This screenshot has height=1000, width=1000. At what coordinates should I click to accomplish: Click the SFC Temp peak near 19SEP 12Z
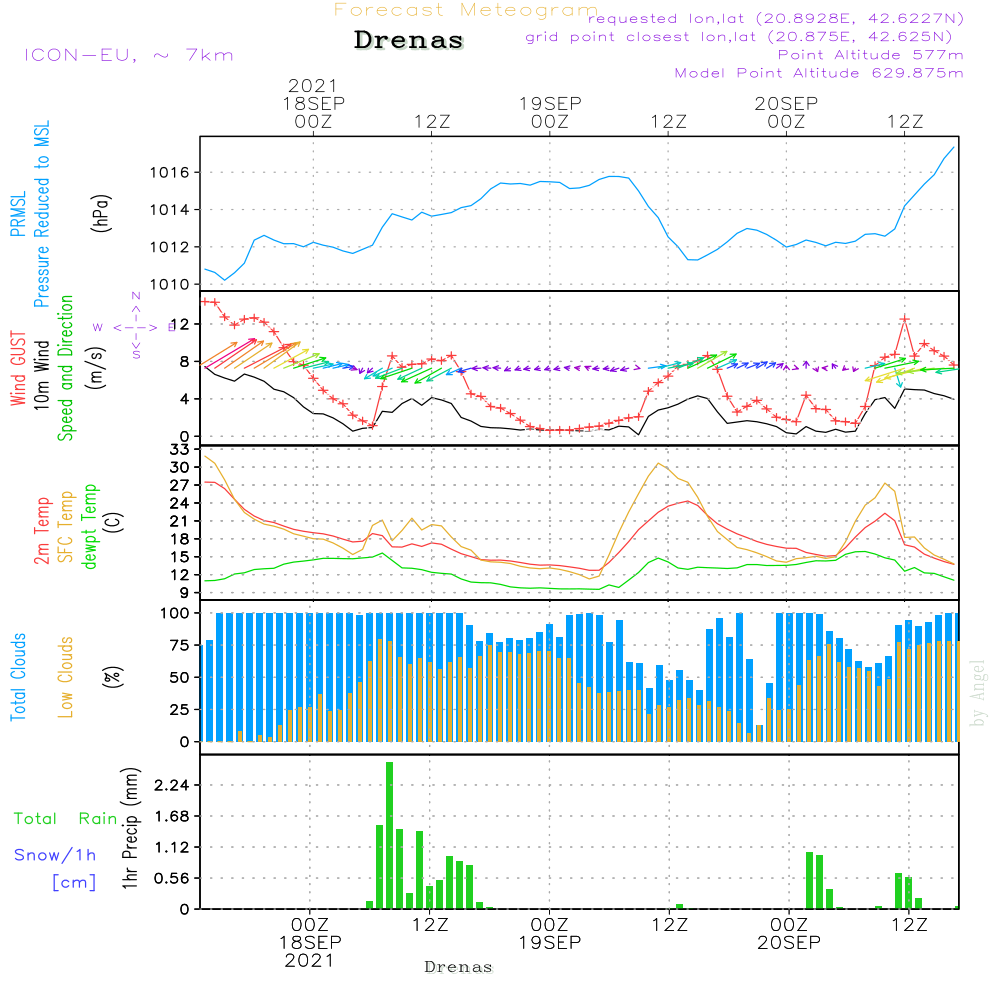[x=658, y=464]
